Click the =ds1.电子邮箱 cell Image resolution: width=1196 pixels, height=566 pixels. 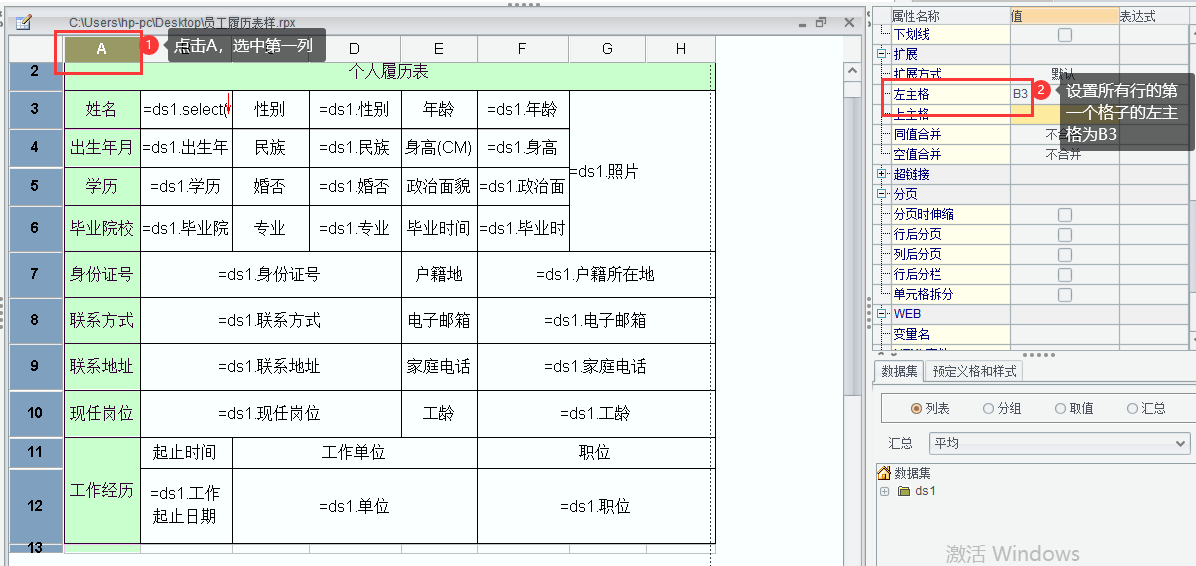(x=596, y=321)
